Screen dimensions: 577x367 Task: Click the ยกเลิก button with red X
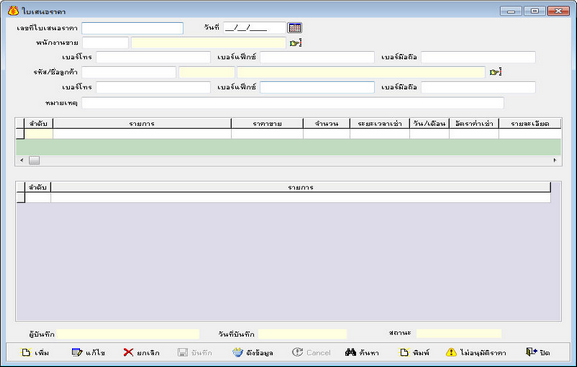[x=141, y=352]
